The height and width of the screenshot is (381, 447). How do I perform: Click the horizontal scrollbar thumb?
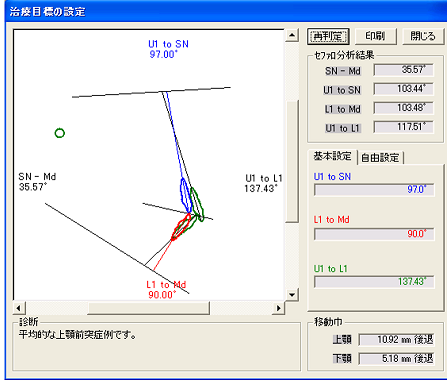click(x=149, y=308)
